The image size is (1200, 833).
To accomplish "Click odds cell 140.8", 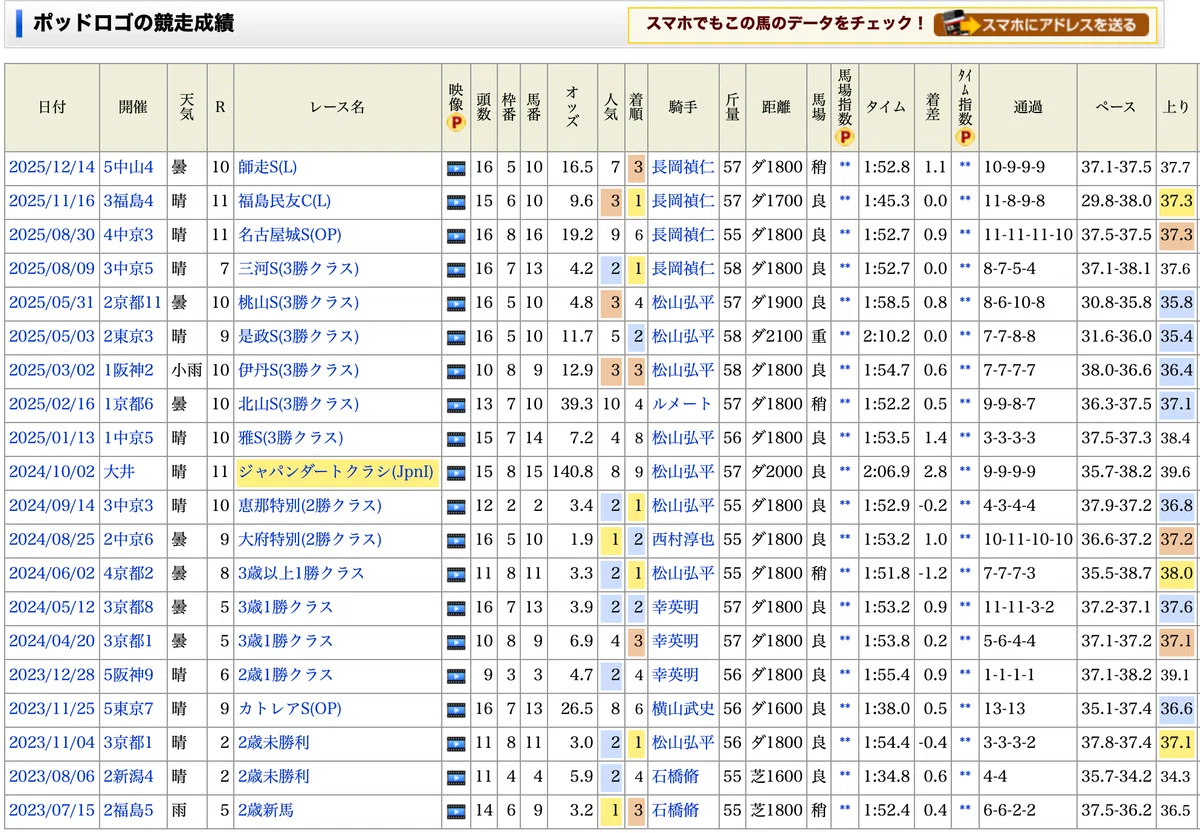I will point(573,473).
